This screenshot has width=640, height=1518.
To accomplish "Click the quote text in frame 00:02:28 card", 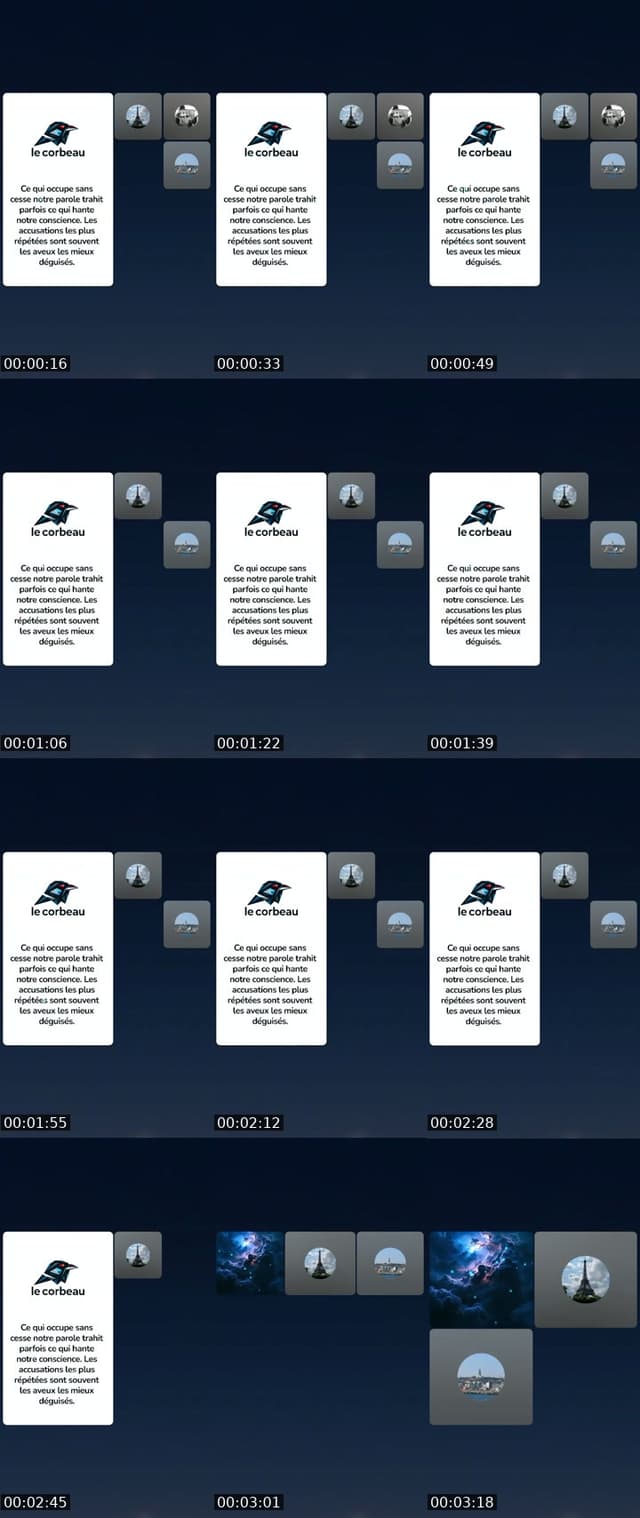I will [485, 984].
